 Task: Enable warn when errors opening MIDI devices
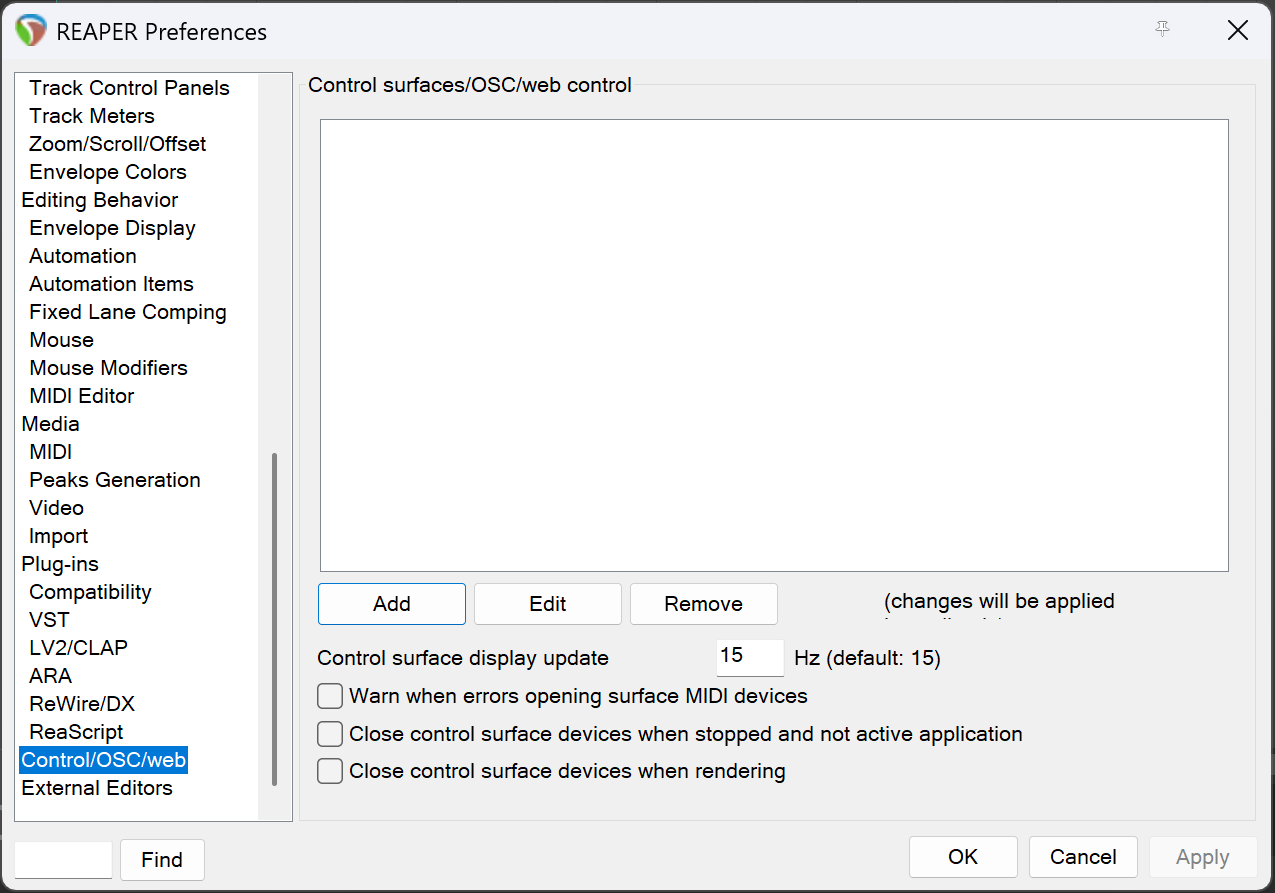[330, 696]
